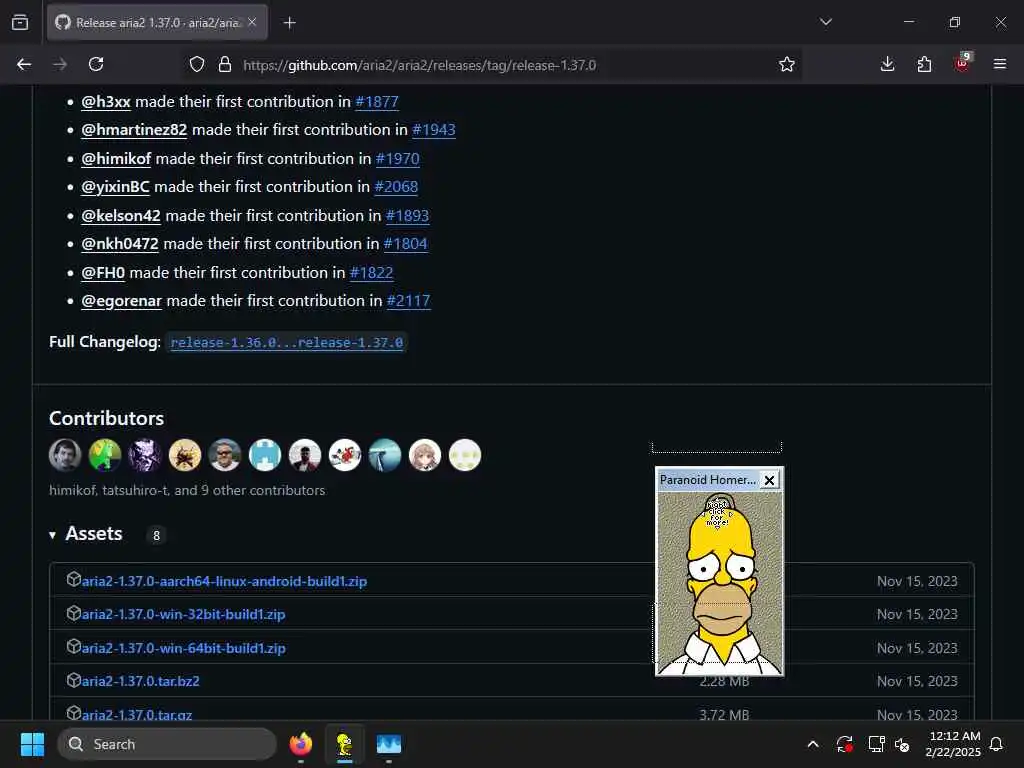
Task: Open the second contributor green avatar
Action: pyautogui.click(x=105, y=455)
